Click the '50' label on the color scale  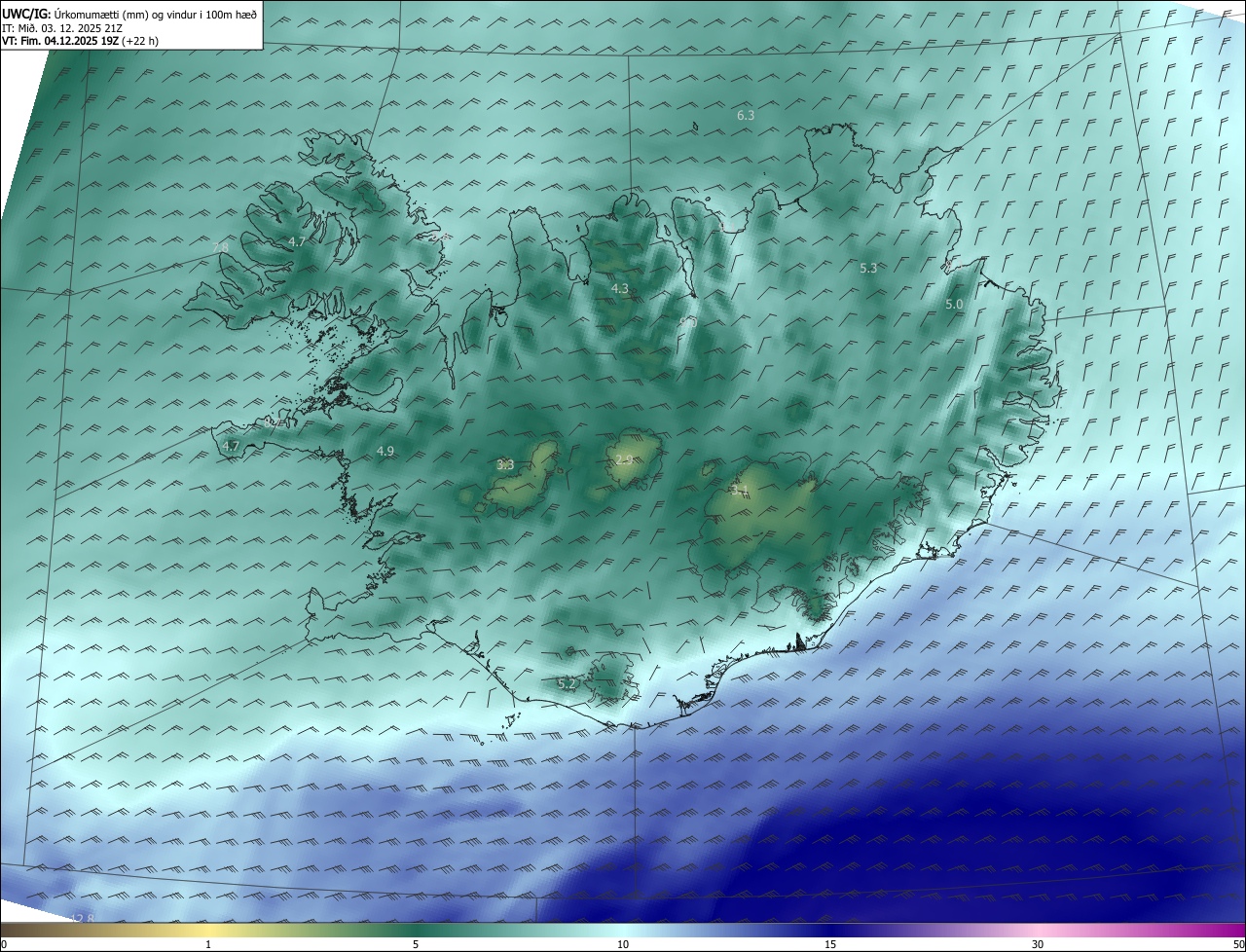[x=1238, y=944]
